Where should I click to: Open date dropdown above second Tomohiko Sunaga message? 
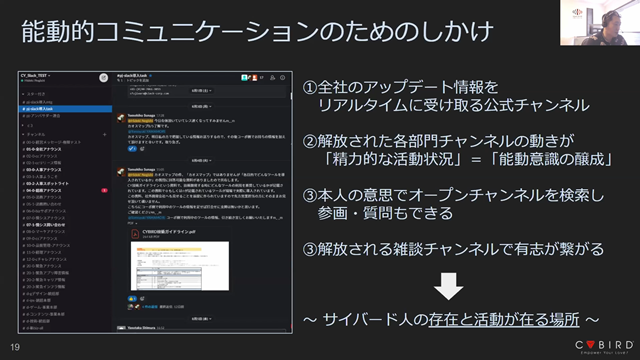(202, 160)
